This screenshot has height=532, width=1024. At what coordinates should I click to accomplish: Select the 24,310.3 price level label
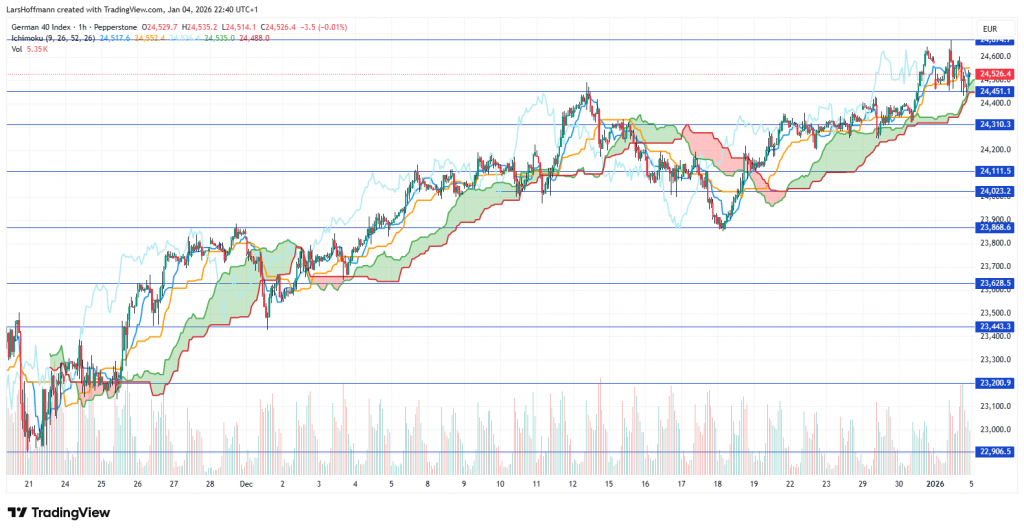point(996,124)
